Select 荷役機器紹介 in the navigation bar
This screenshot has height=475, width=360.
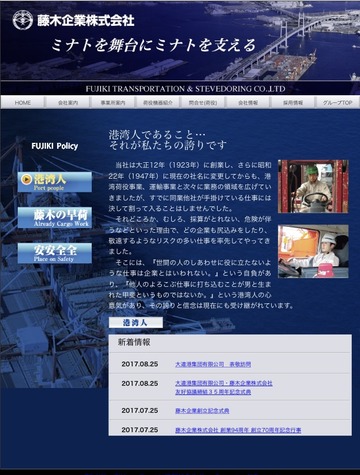(158, 103)
